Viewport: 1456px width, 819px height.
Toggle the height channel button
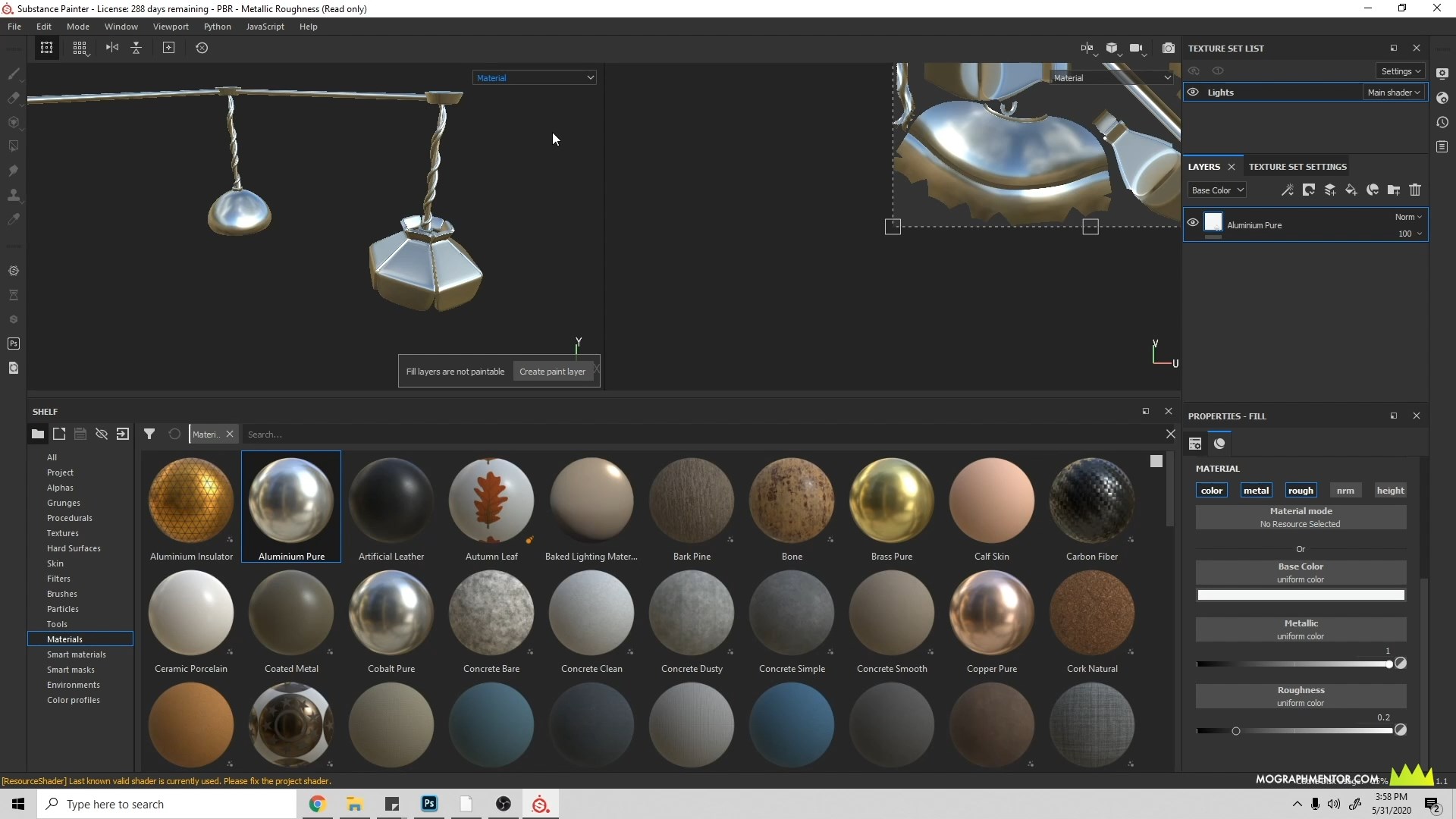tap(1391, 491)
